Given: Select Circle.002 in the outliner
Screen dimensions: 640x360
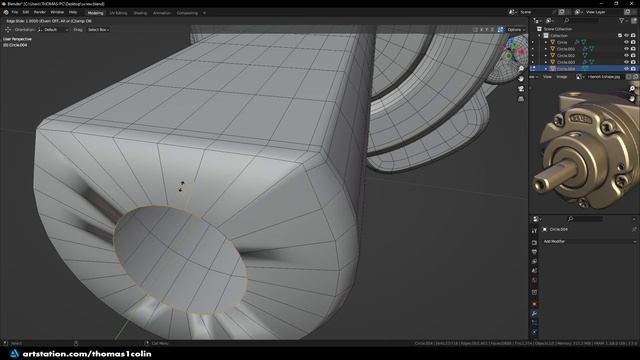Looking at the screenshot, I should (x=566, y=56).
